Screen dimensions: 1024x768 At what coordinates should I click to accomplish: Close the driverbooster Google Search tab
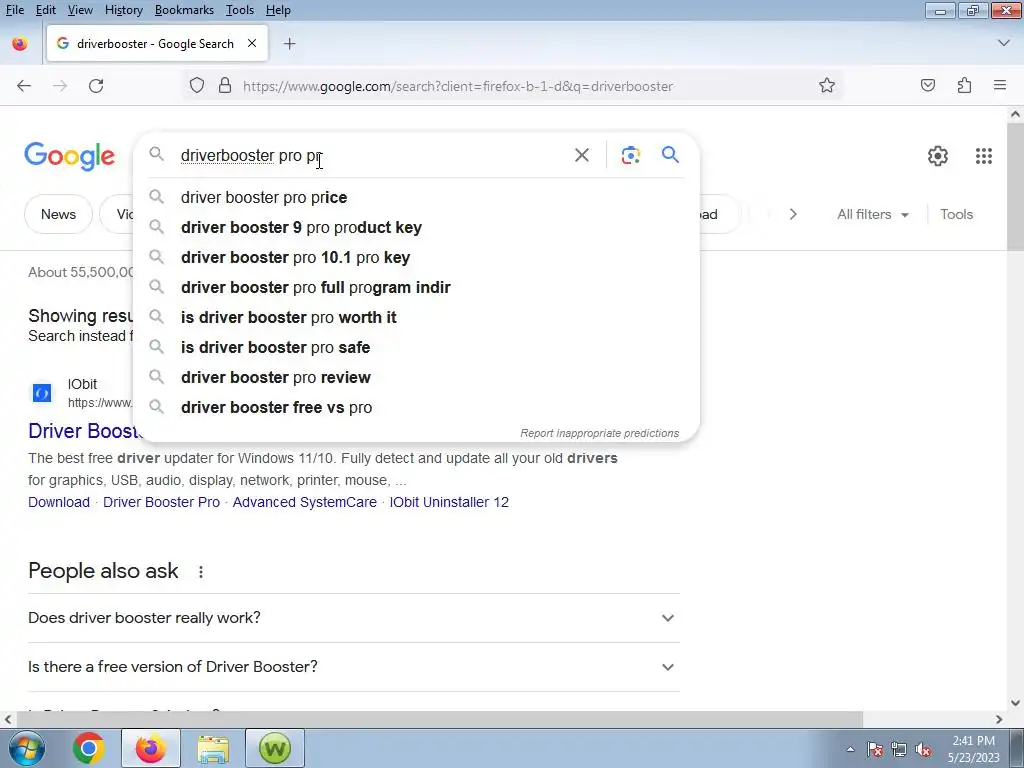click(x=252, y=43)
